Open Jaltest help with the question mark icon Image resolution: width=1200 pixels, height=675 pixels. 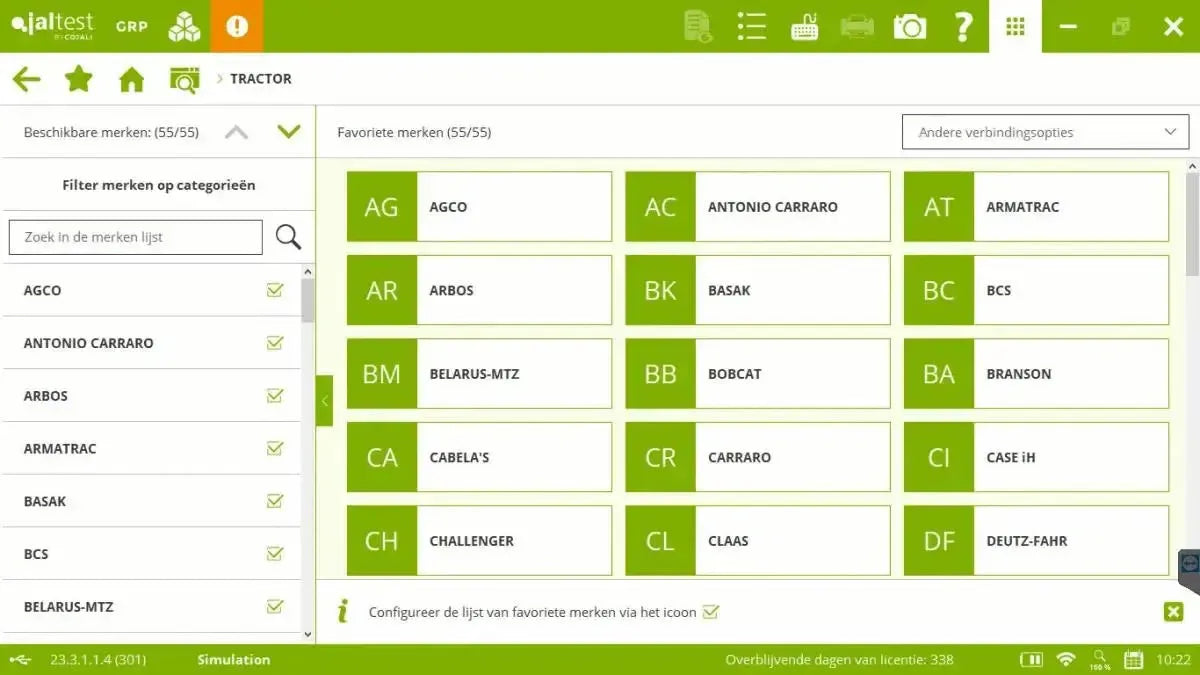[963, 27]
